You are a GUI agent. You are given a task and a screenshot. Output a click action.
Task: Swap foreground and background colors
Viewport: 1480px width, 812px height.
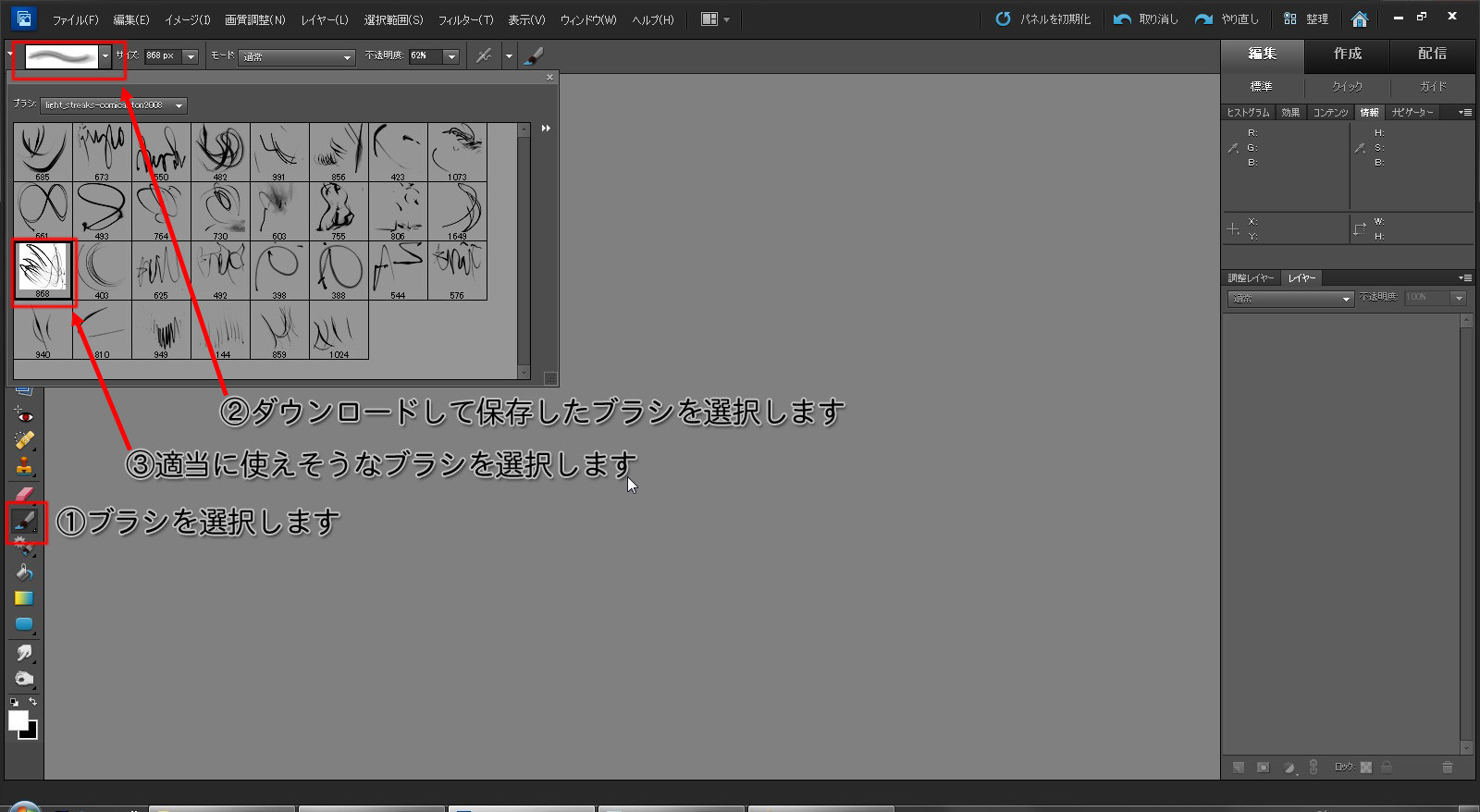[32, 703]
